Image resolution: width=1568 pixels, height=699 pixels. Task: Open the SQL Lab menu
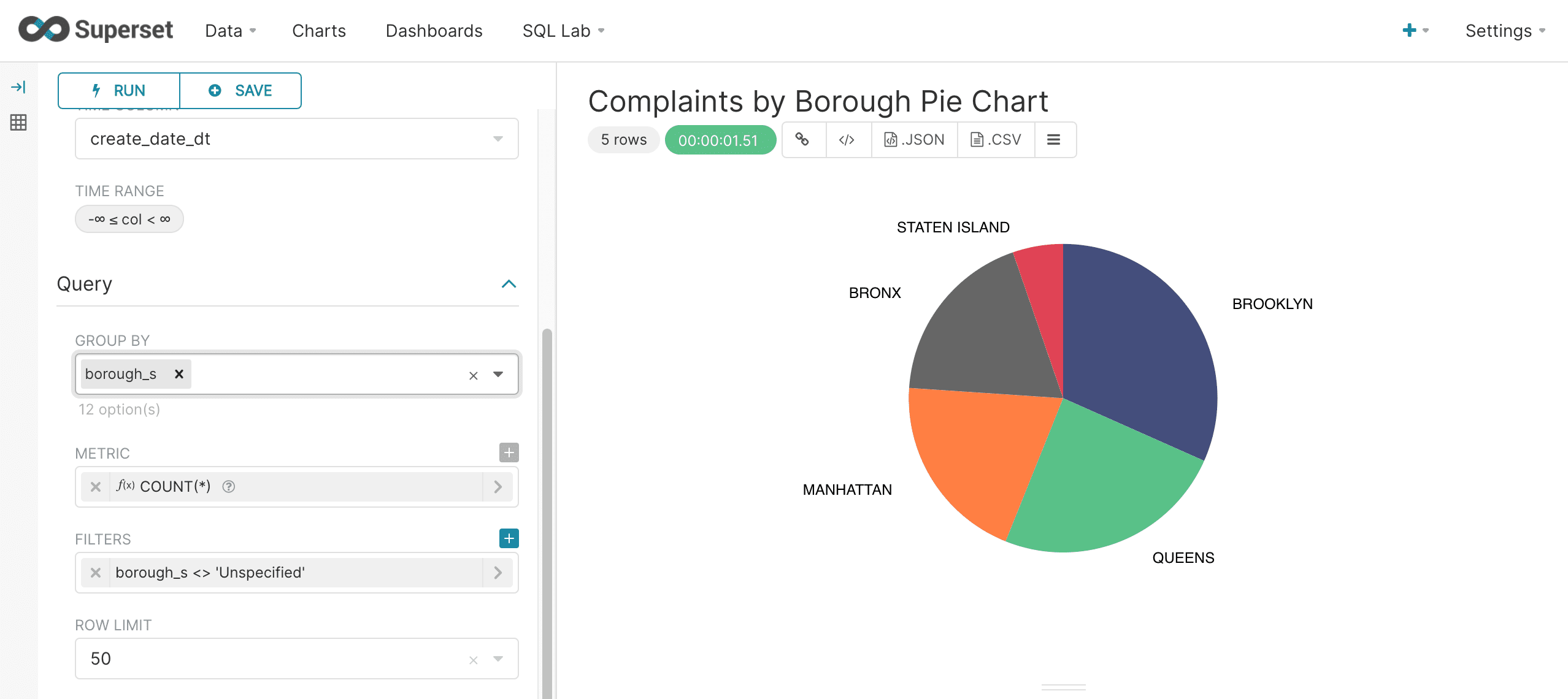pos(563,31)
